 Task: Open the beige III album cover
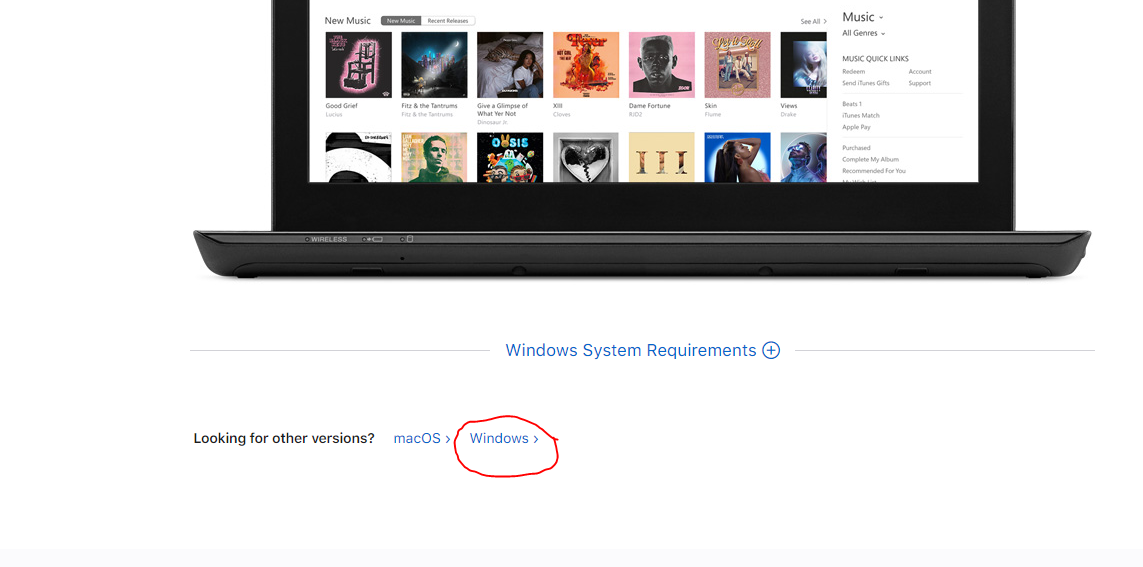[x=661, y=157]
